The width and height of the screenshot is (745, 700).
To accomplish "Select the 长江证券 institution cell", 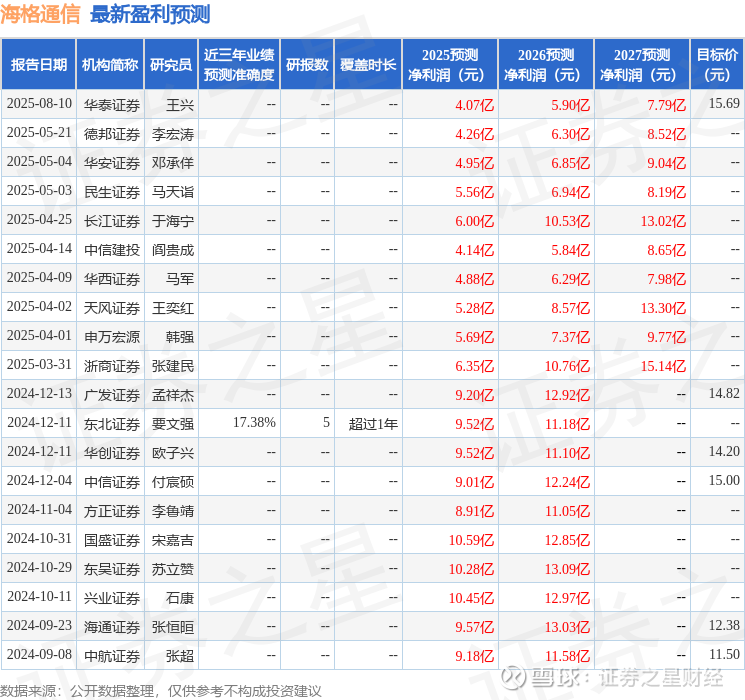I will click(x=112, y=221).
